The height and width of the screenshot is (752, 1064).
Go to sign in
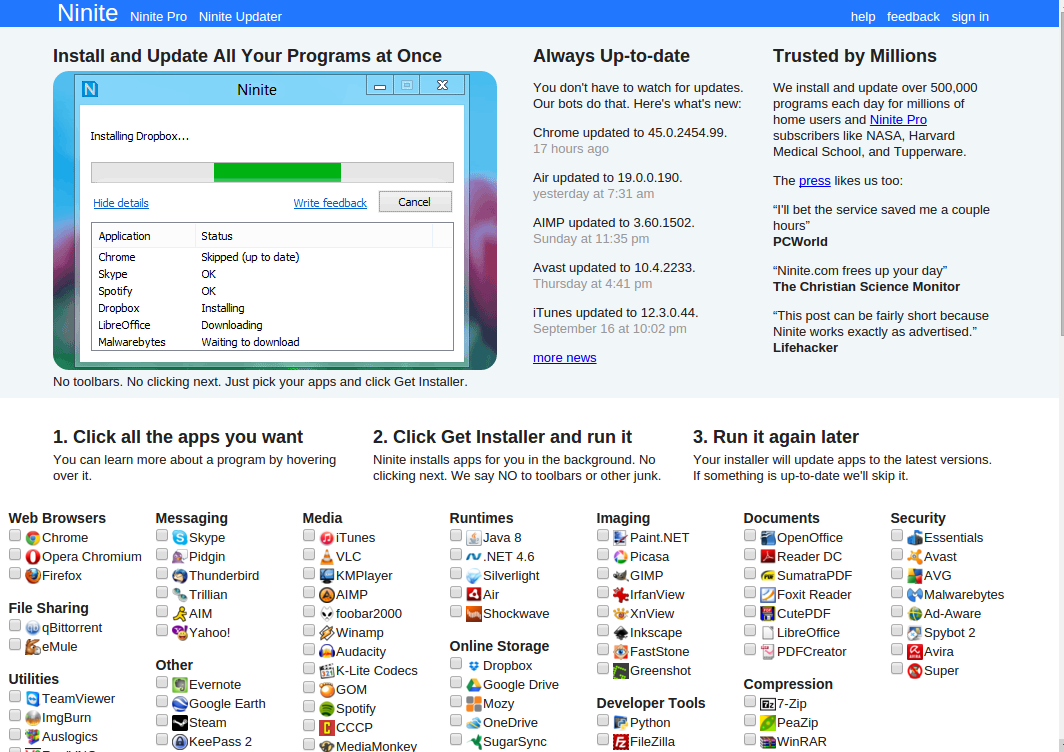click(x=970, y=17)
